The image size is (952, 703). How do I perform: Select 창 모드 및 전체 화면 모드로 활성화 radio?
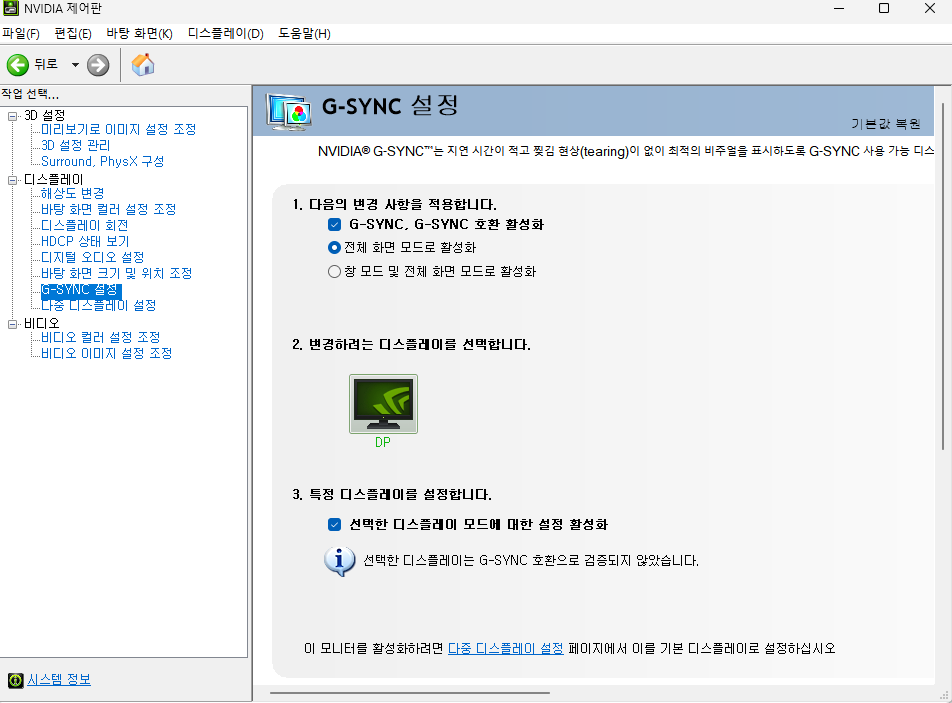pos(334,271)
